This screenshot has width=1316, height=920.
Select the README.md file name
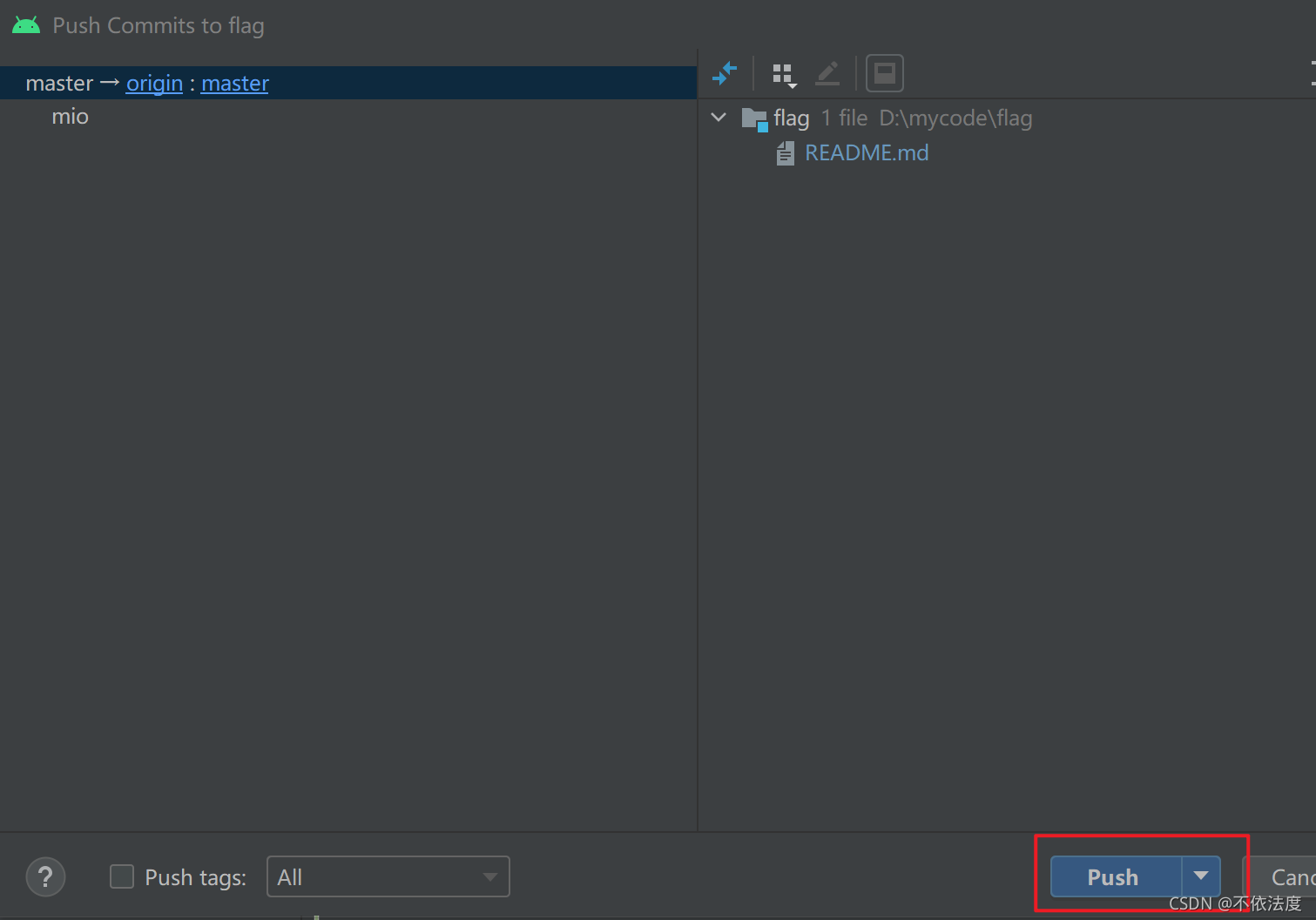(x=867, y=153)
